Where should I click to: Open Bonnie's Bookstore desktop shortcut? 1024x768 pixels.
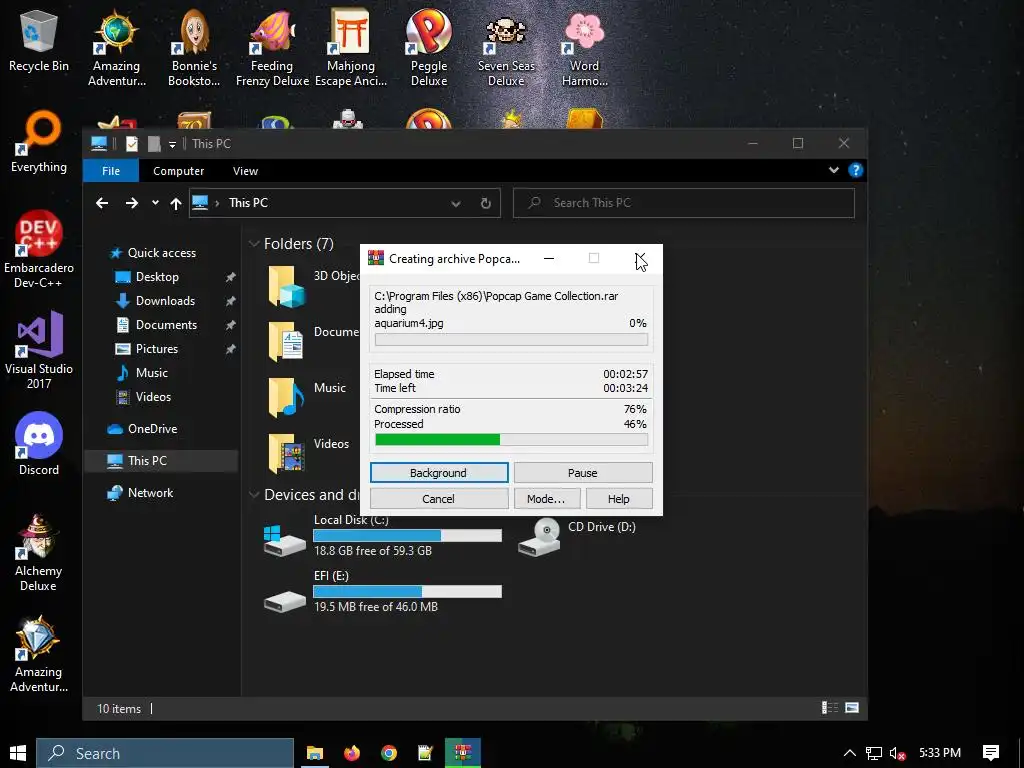point(194,48)
